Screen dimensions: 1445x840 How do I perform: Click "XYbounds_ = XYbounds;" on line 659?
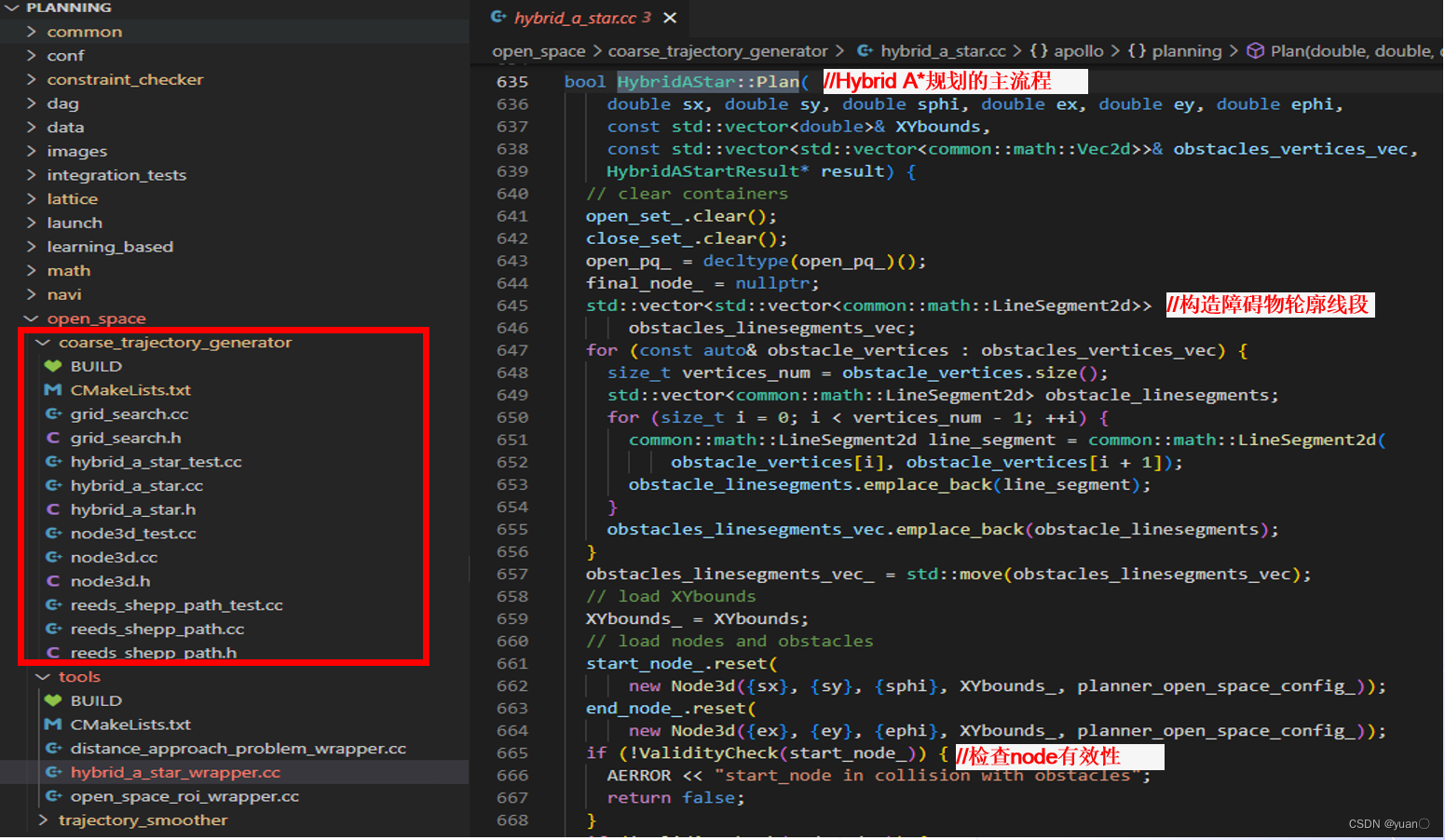[698, 618]
